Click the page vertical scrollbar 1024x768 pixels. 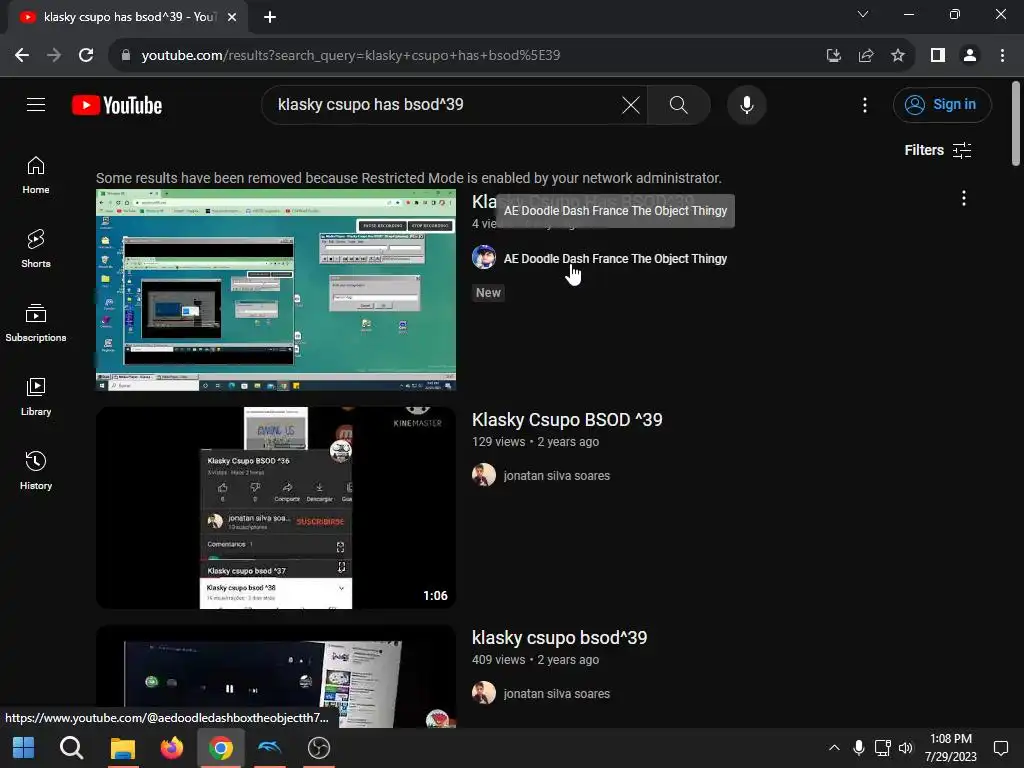pos(1016,123)
